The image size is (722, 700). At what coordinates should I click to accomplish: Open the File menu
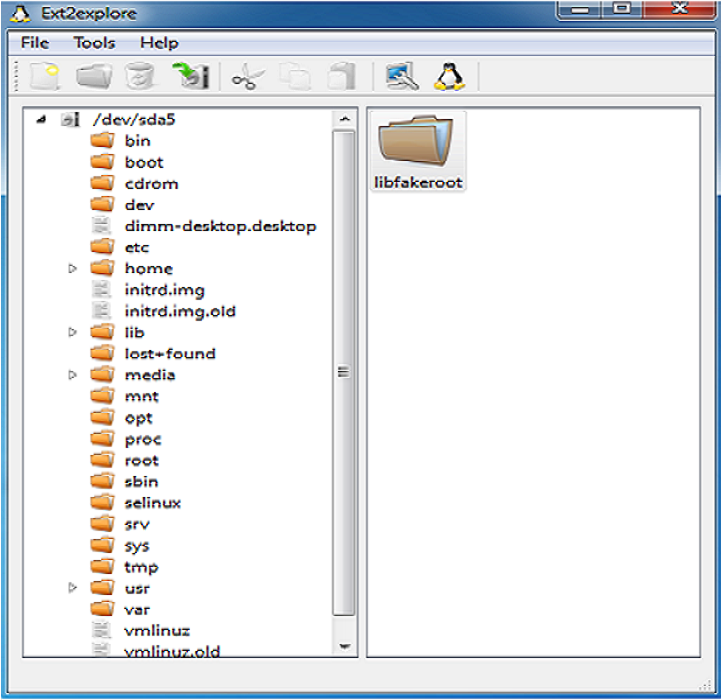(35, 43)
